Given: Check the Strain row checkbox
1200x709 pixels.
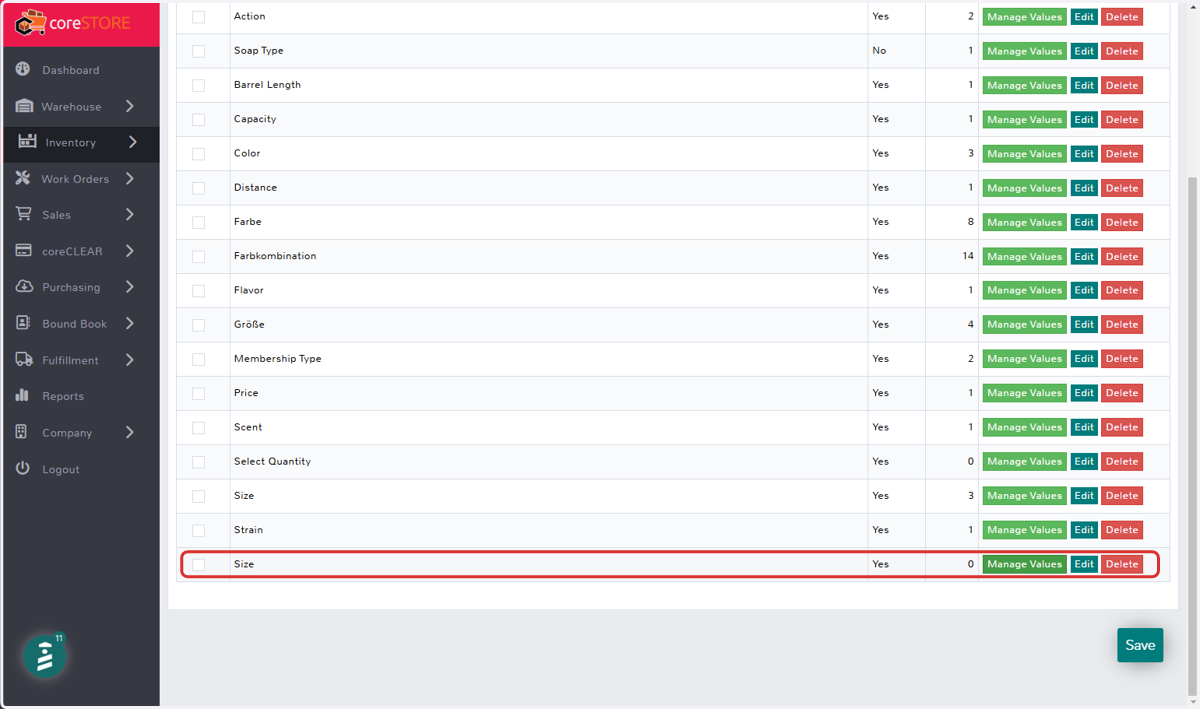Looking at the screenshot, I should (198, 530).
